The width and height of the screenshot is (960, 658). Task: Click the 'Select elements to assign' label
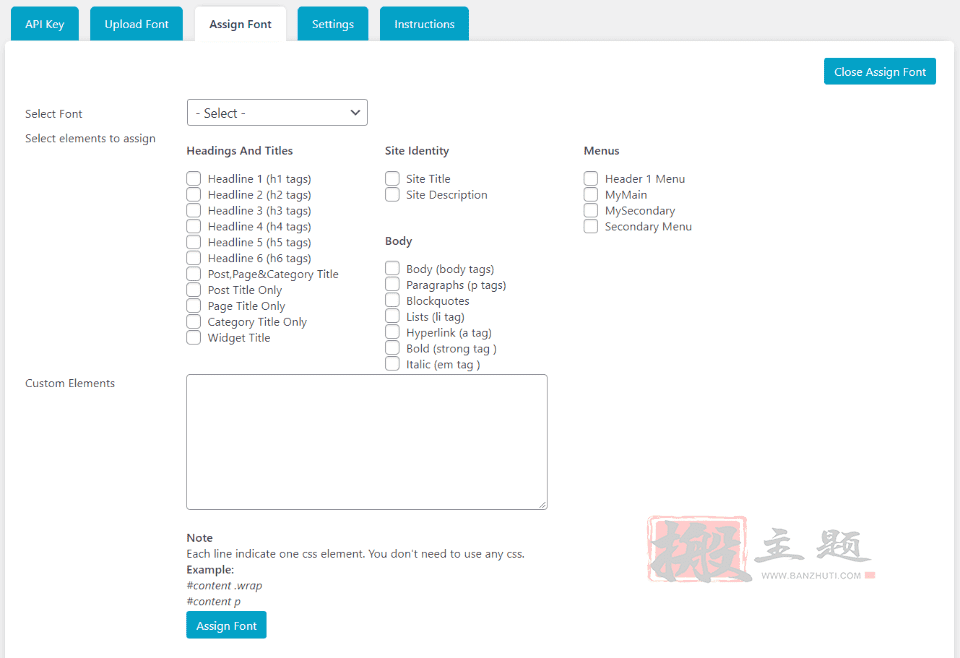pos(91,138)
